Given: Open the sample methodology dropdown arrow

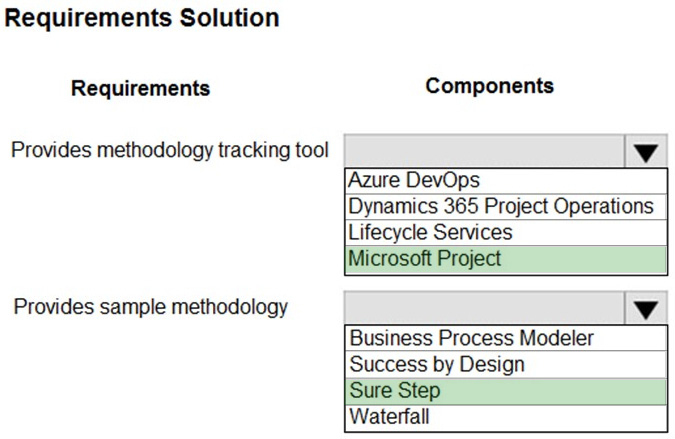Looking at the screenshot, I should click(x=646, y=309).
